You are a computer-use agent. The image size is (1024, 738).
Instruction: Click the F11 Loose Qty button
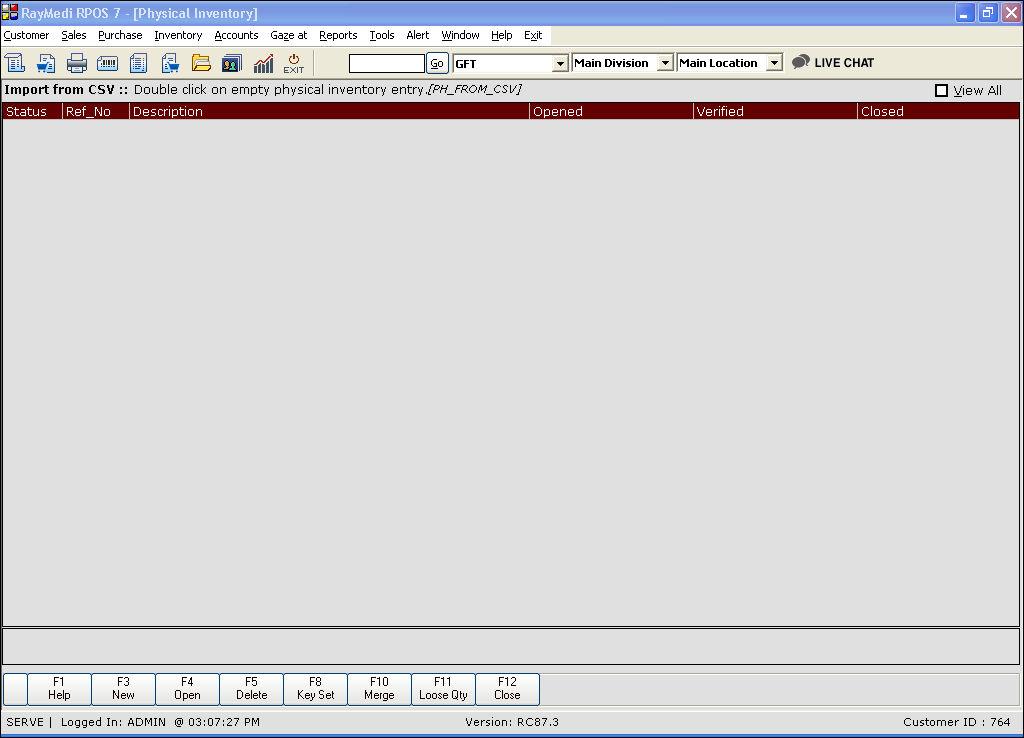(443, 689)
